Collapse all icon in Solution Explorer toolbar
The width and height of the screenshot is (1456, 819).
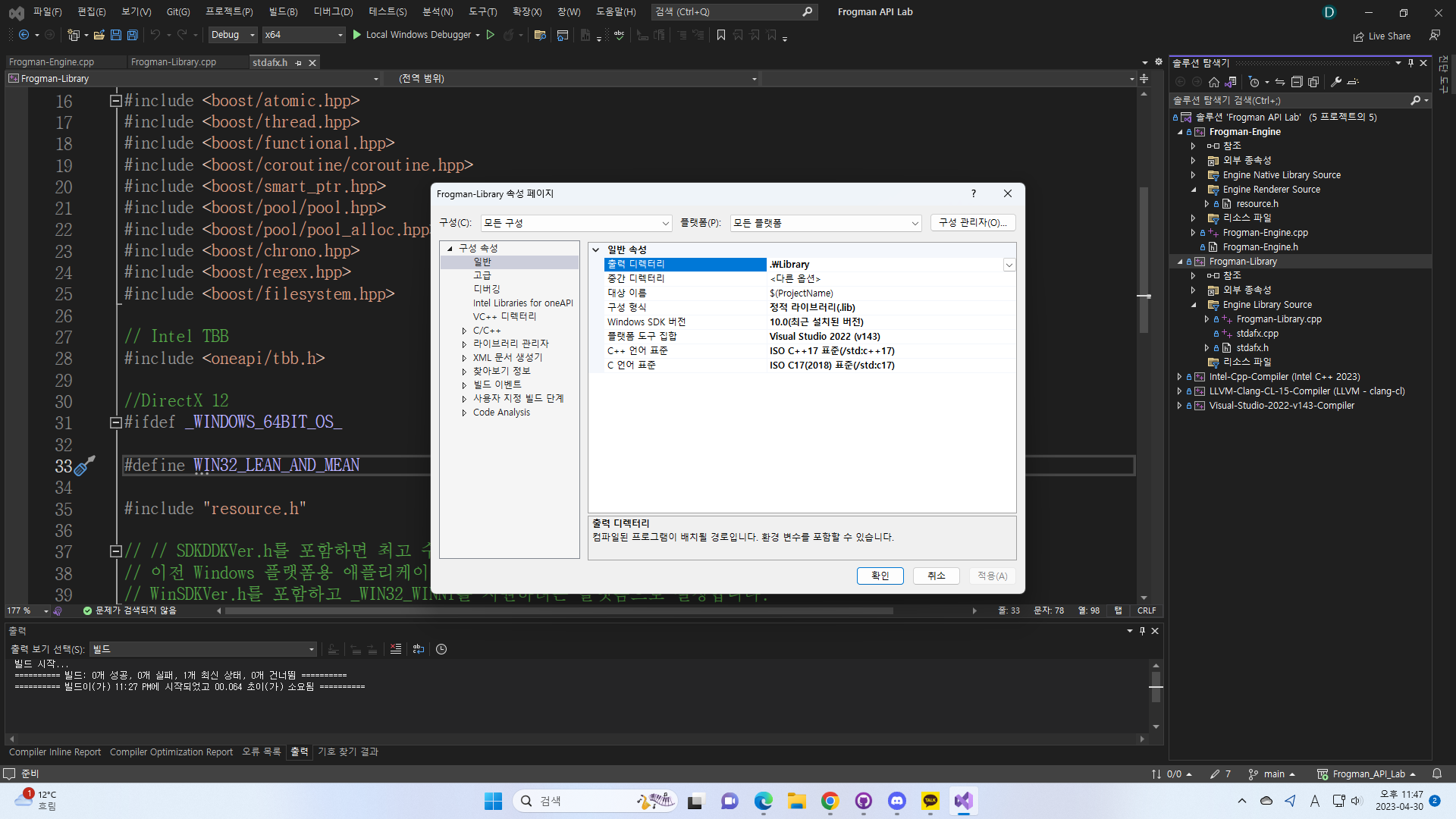(x=1297, y=82)
